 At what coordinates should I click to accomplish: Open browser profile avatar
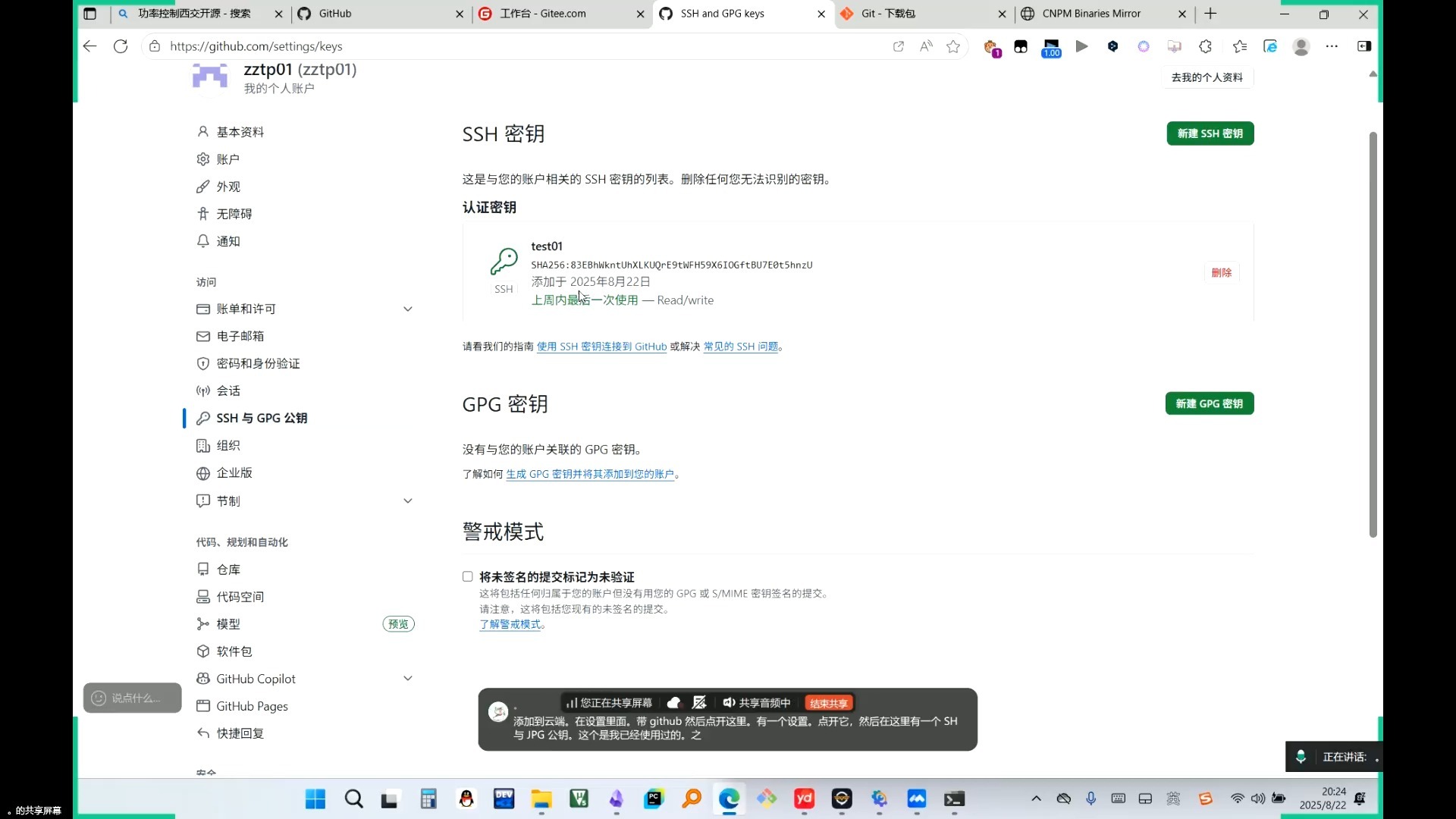1301,46
